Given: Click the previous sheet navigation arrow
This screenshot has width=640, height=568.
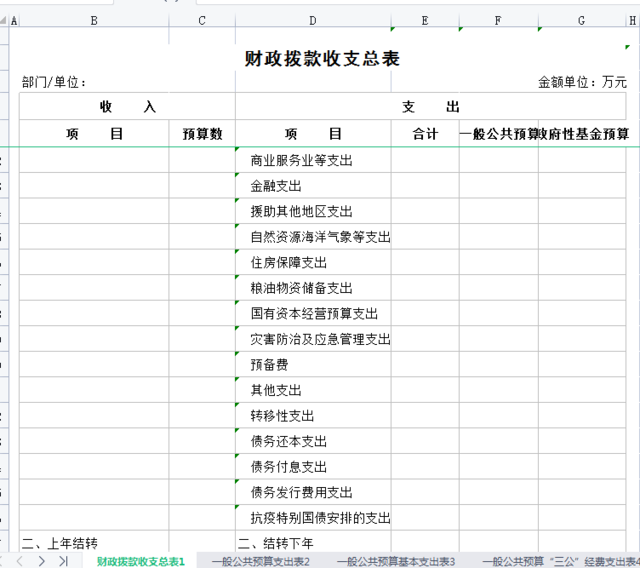Looking at the screenshot, I should [19, 561].
